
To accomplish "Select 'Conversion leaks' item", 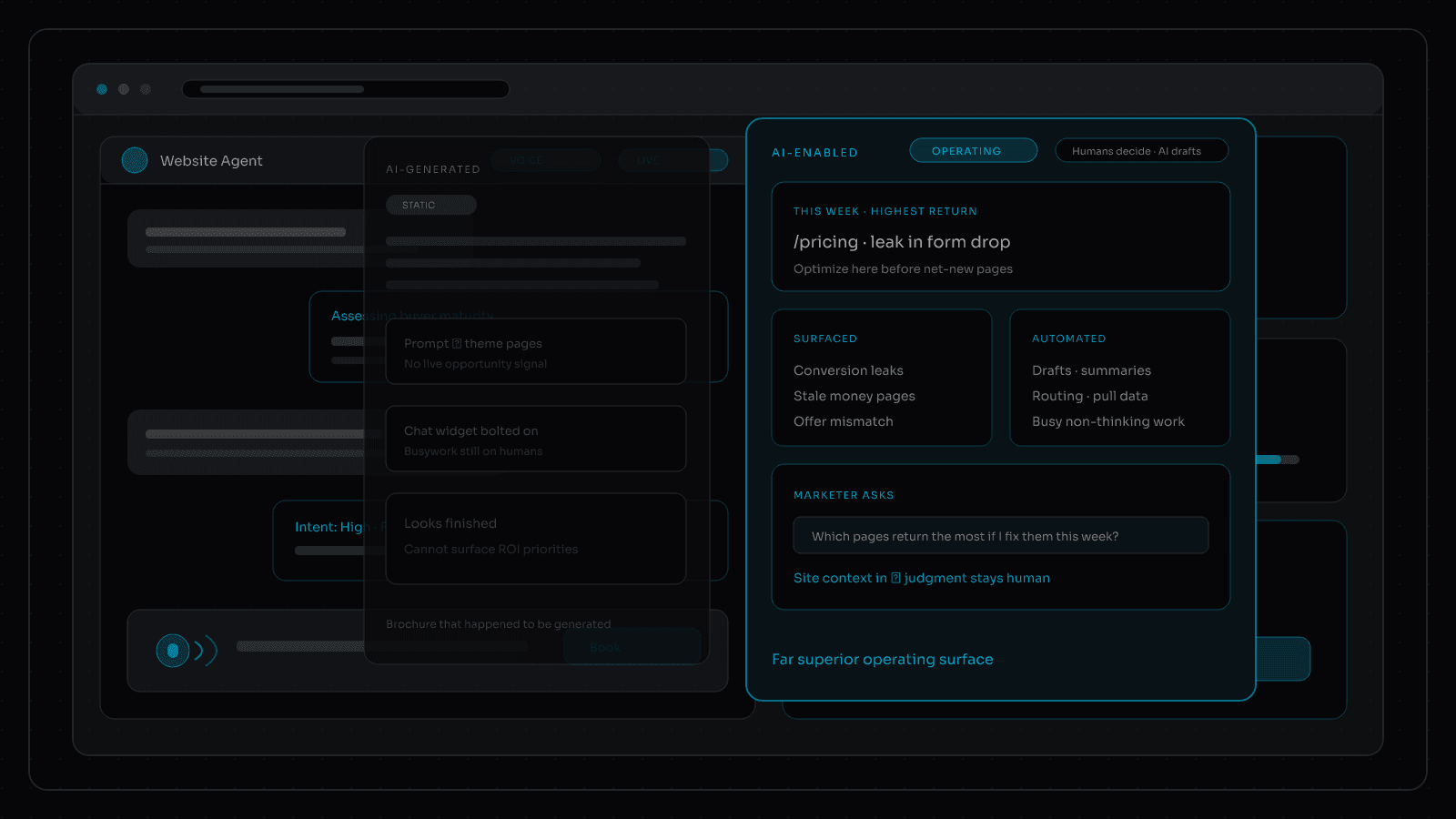I will tap(848, 370).
